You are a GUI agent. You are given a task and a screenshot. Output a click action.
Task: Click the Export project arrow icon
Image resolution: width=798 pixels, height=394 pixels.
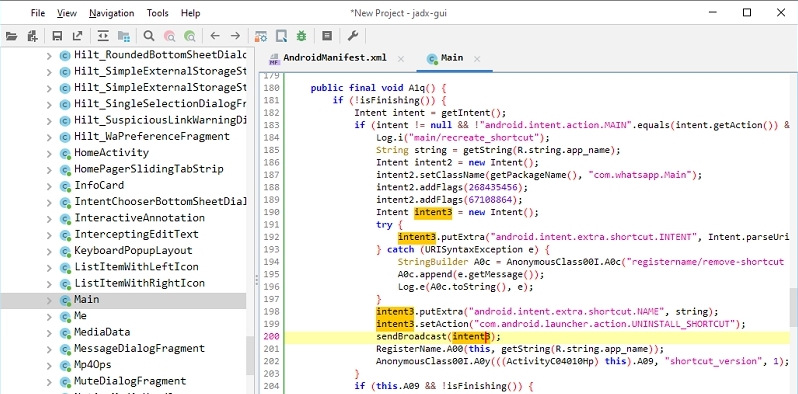(x=77, y=36)
